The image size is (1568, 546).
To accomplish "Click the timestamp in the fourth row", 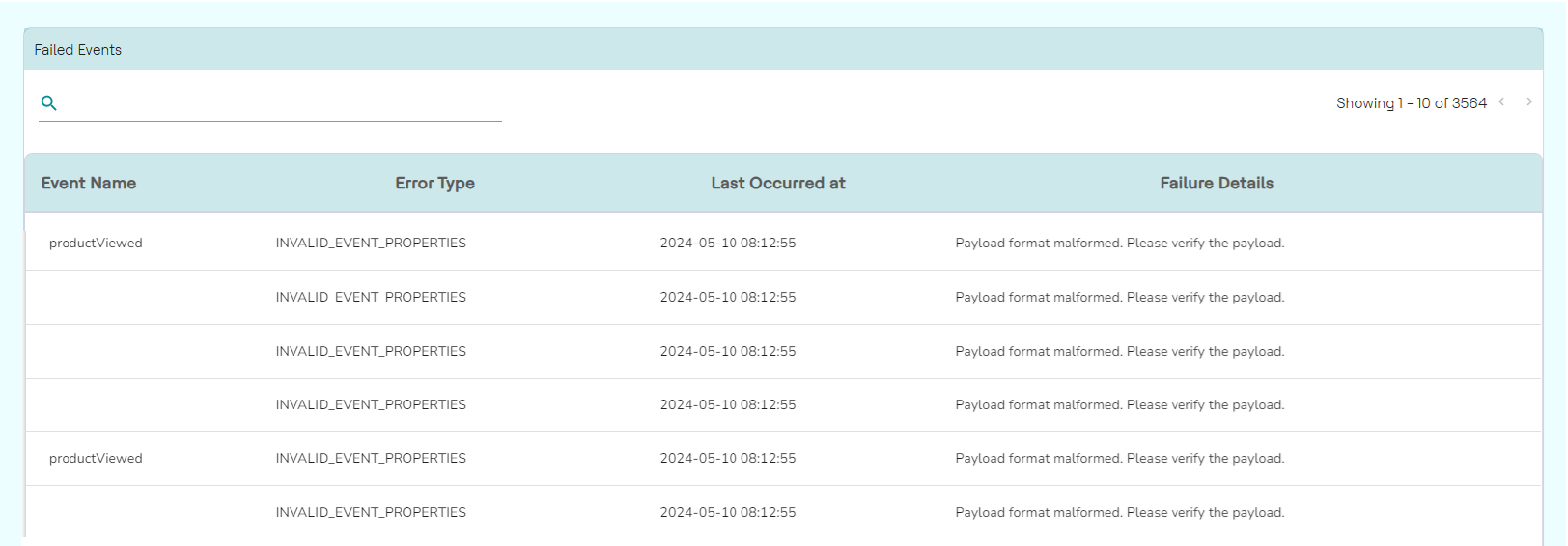I will click(728, 405).
